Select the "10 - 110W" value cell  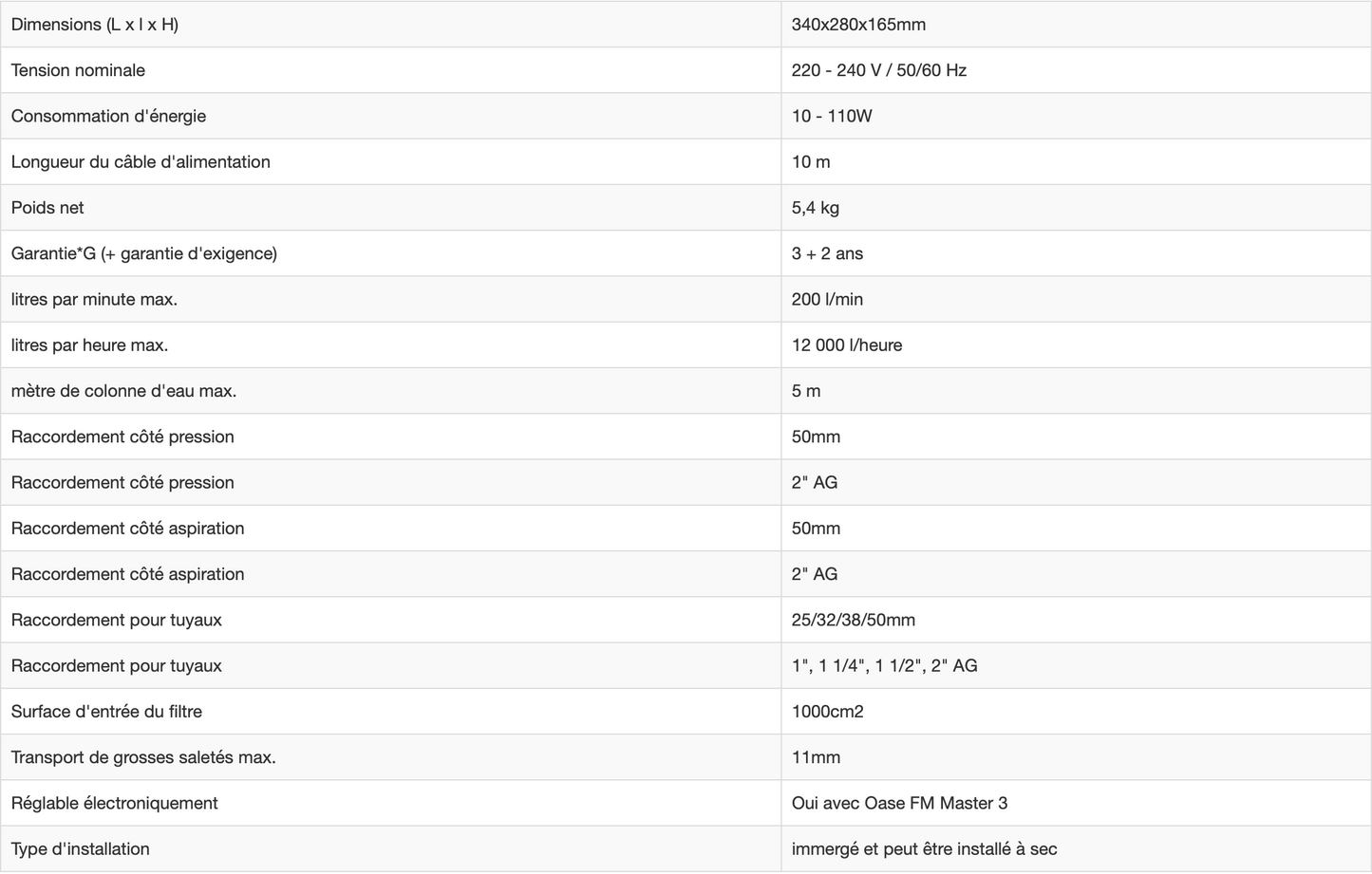[832, 116]
